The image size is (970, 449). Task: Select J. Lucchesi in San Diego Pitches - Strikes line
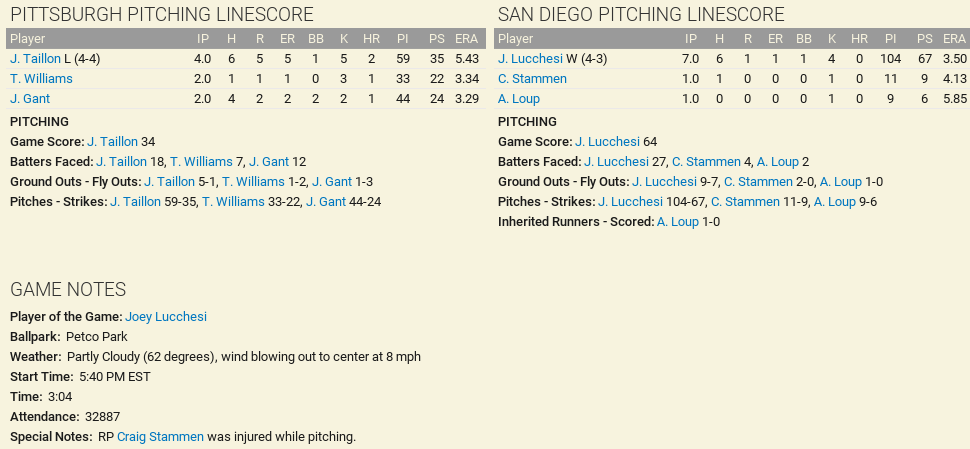click(x=630, y=202)
